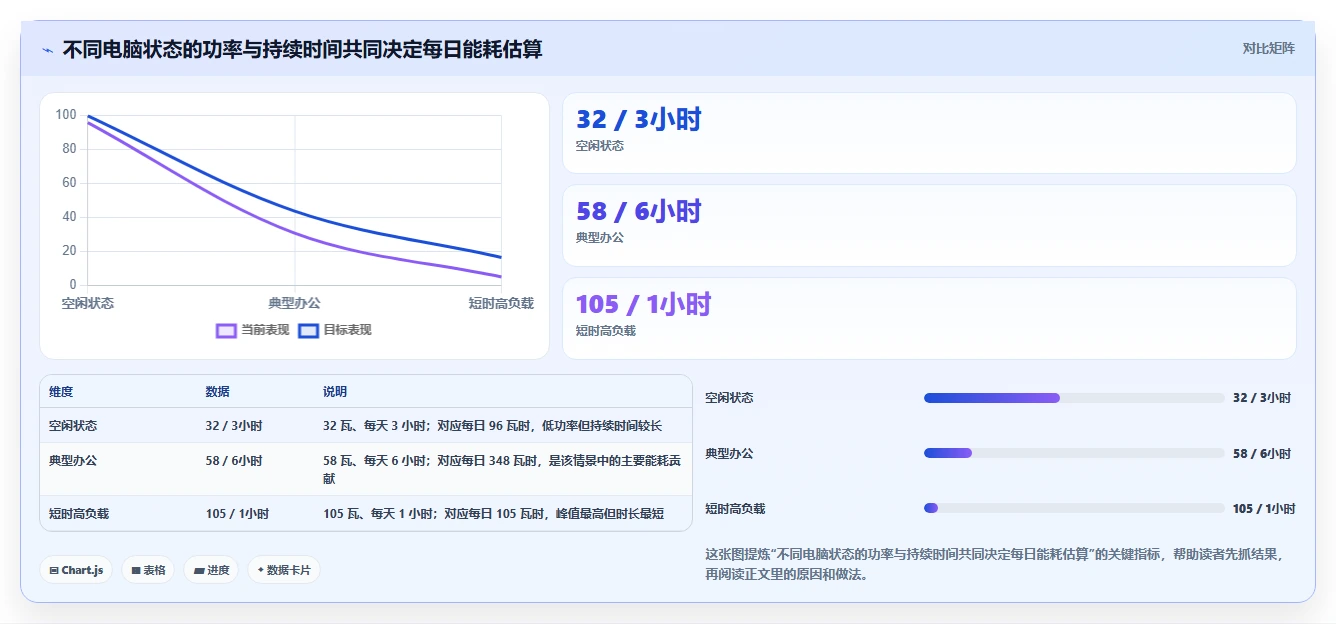
Task: Click chart x-axis label 短时高负载
Action: point(501,303)
